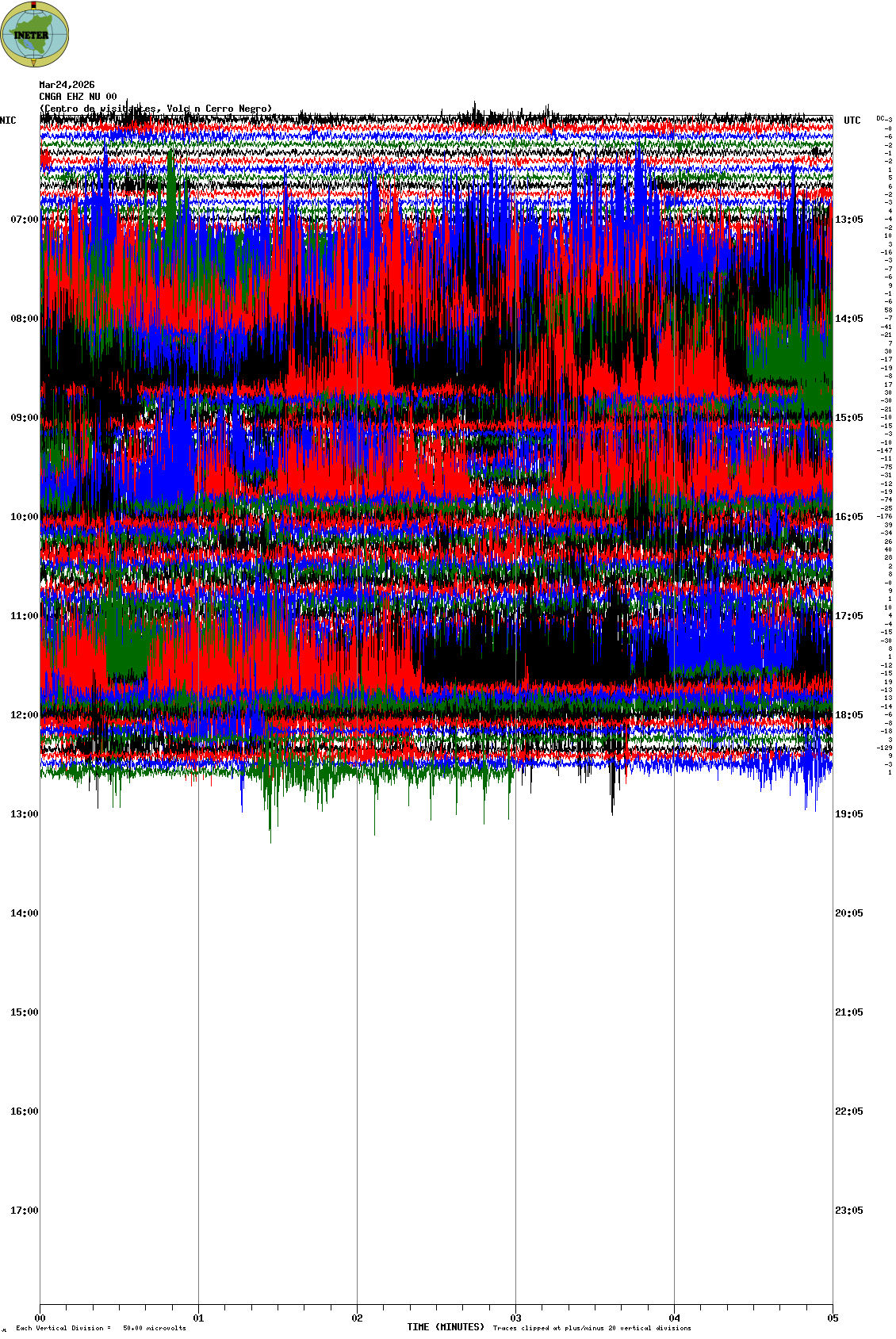Screen dimensions: 896x1339
Task: Click the NIC local time header
Action: click(x=8, y=121)
